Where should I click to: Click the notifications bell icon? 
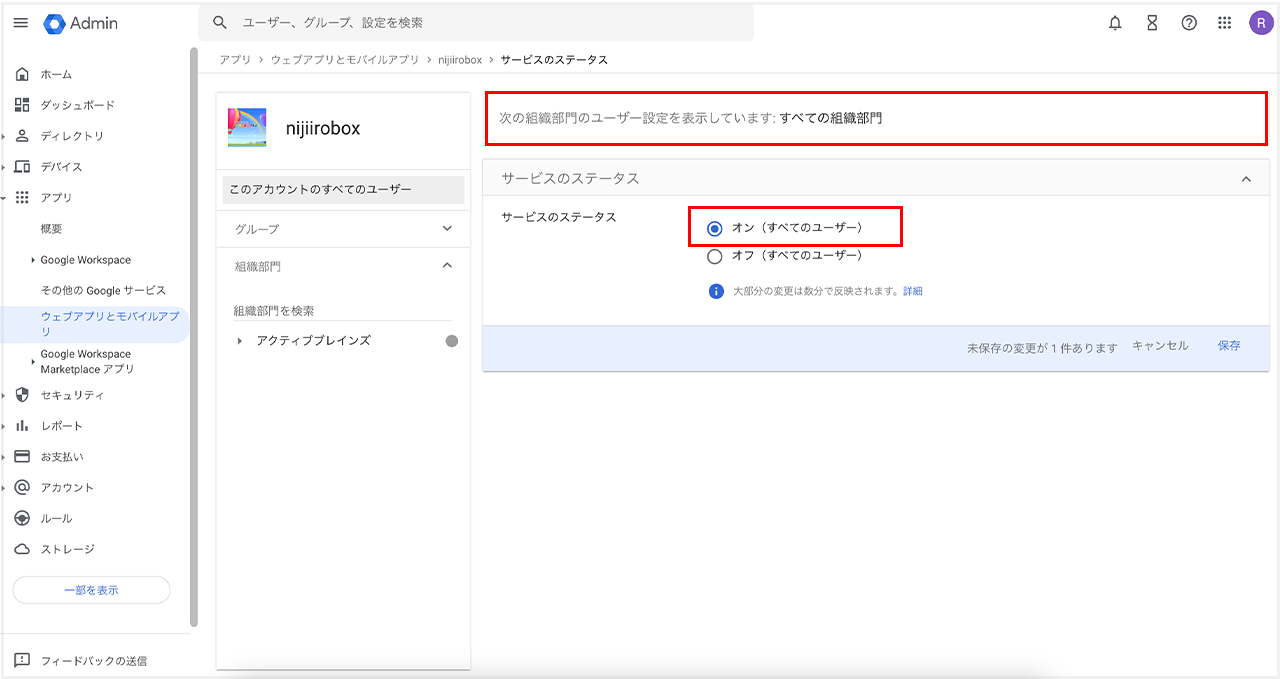coord(1115,23)
